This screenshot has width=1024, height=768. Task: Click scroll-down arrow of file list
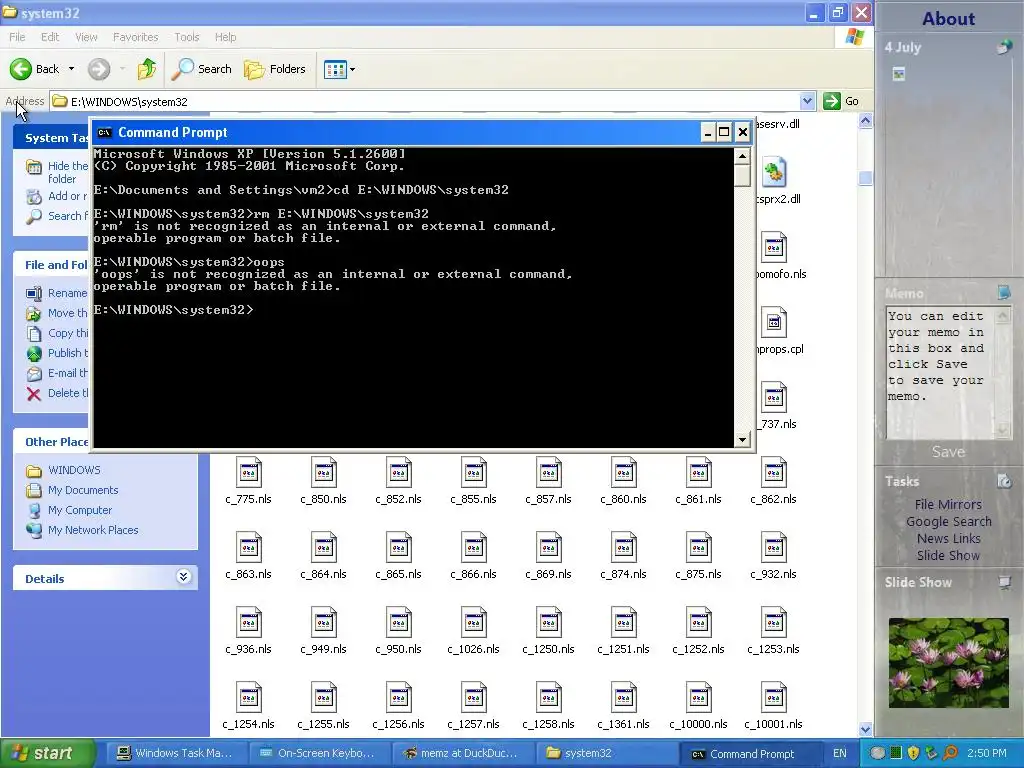pos(865,729)
